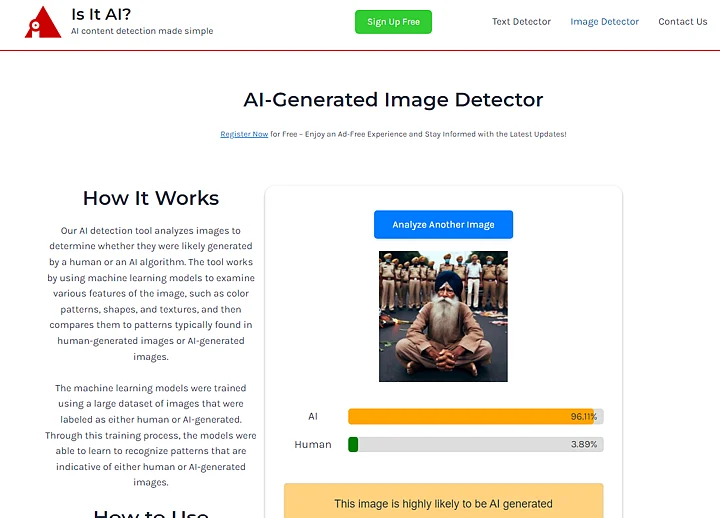Click the "Human" result label
Viewport: 720px width, 518px height.
[x=313, y=444]
